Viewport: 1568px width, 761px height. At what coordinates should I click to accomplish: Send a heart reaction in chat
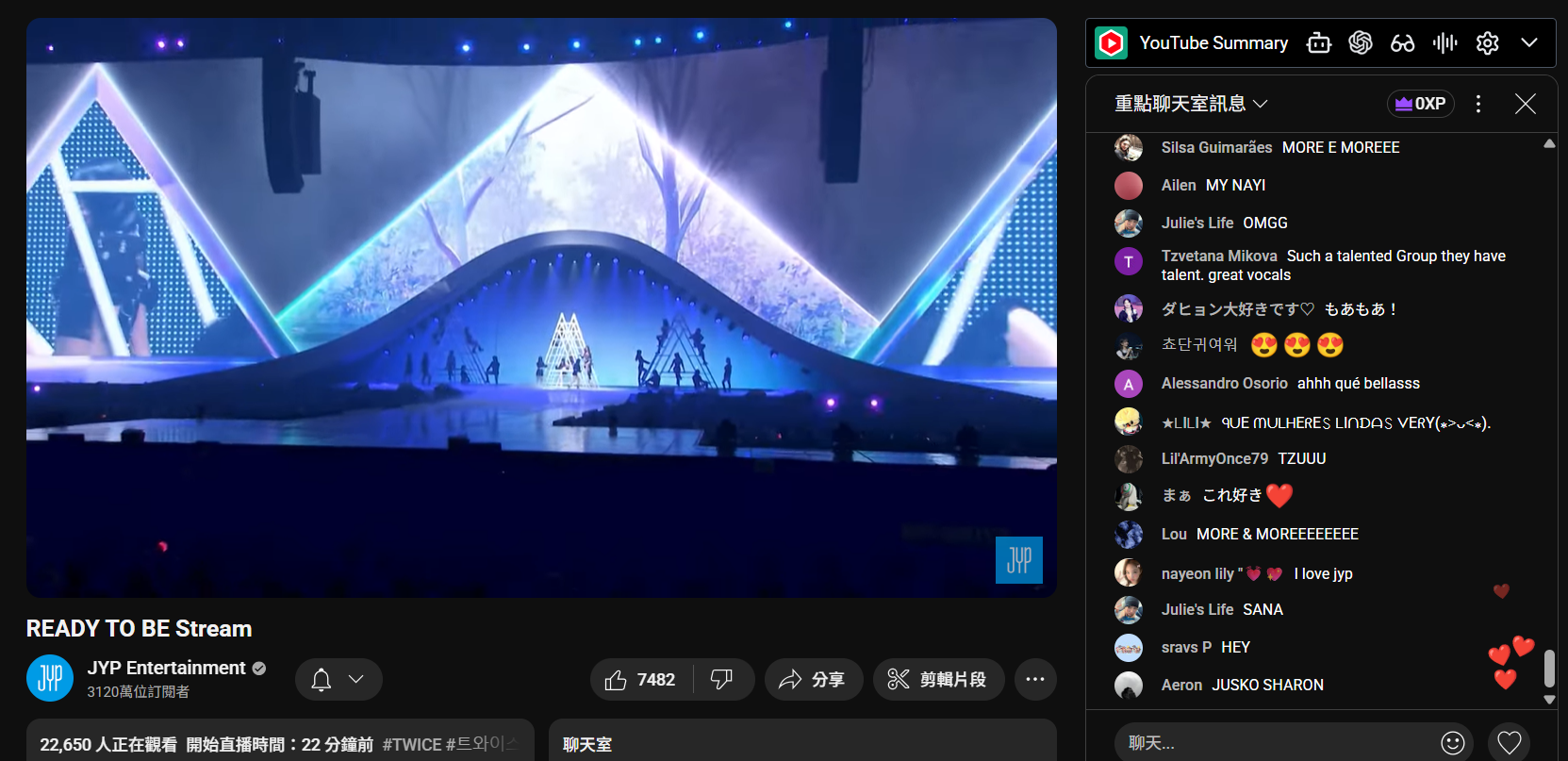[x=1509, y=743]
